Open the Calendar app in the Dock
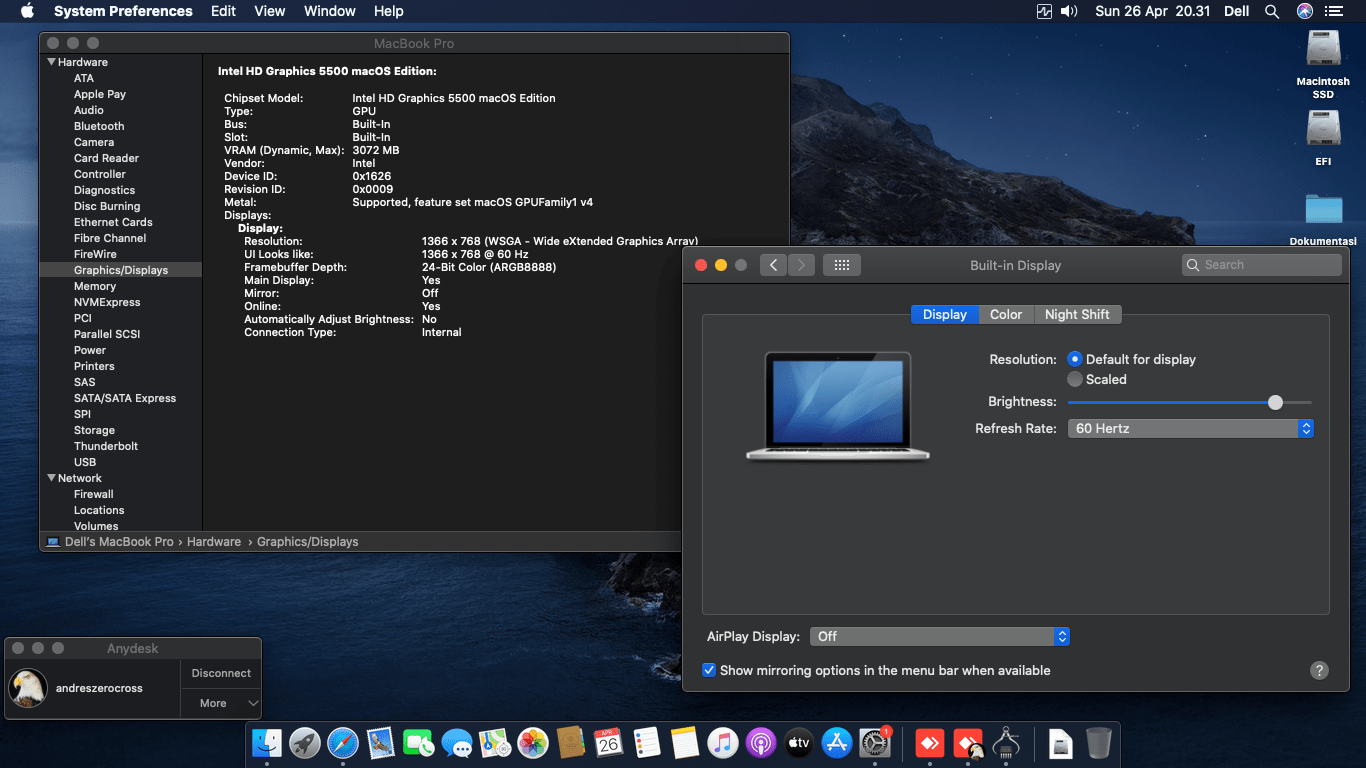 tap(609, 743)
